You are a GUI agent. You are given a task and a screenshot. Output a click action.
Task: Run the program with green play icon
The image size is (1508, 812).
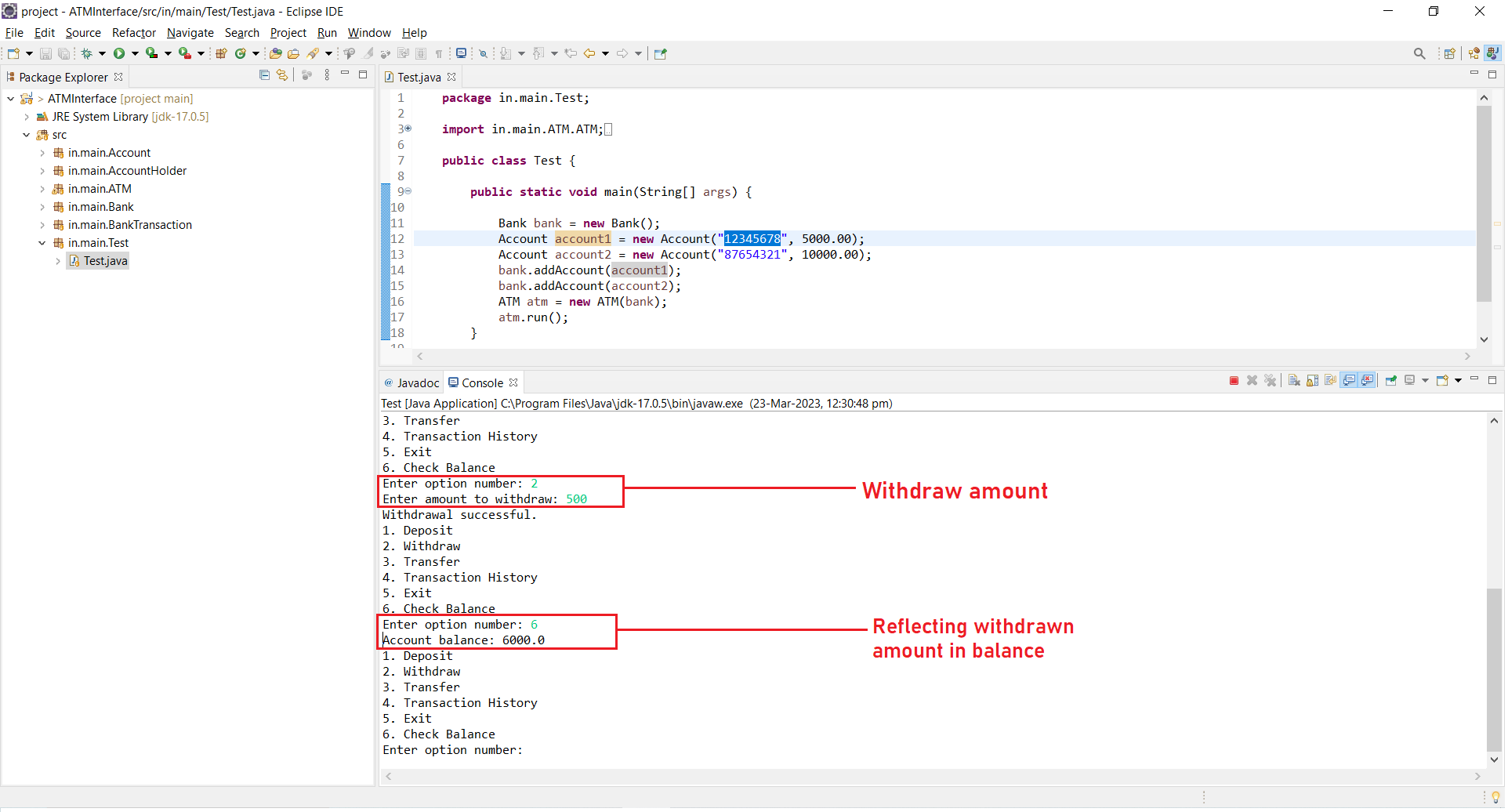pyautogui.click(x=119, y=53)
